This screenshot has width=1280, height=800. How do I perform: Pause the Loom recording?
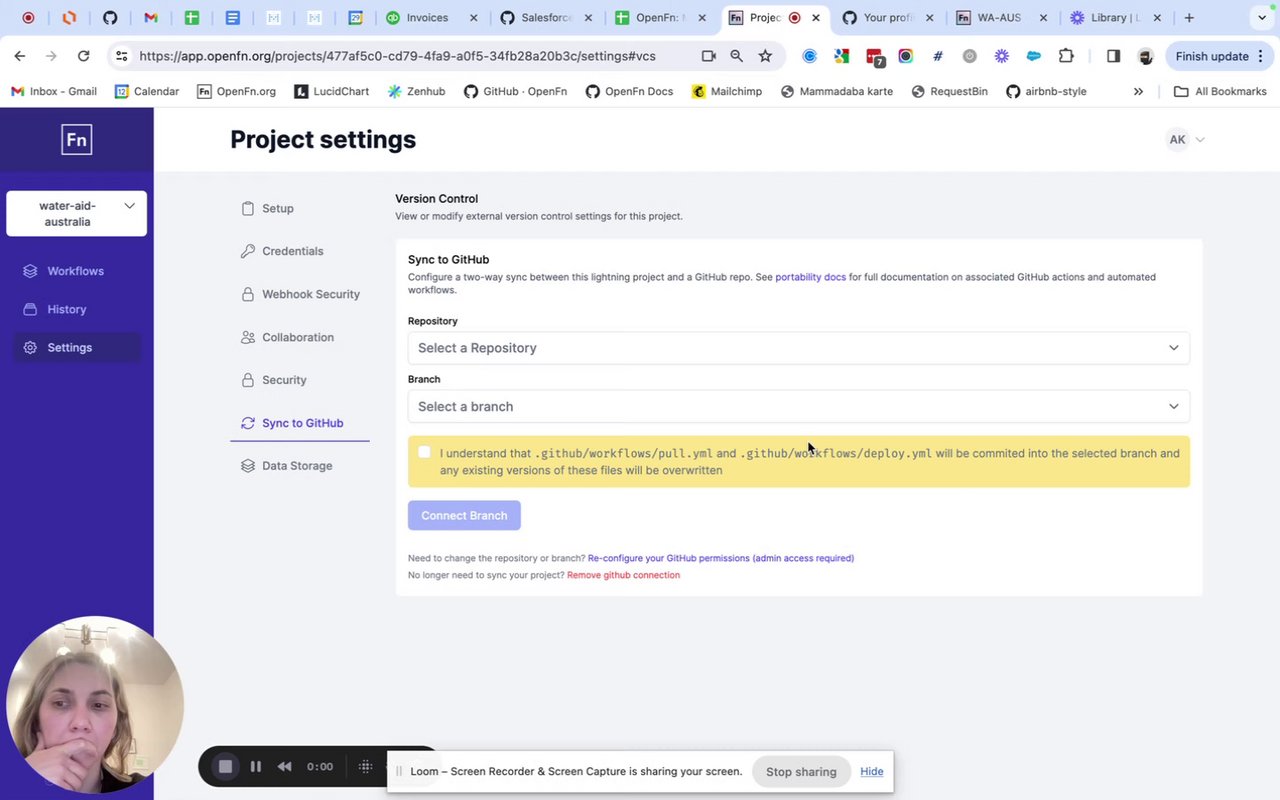point(256,767)
